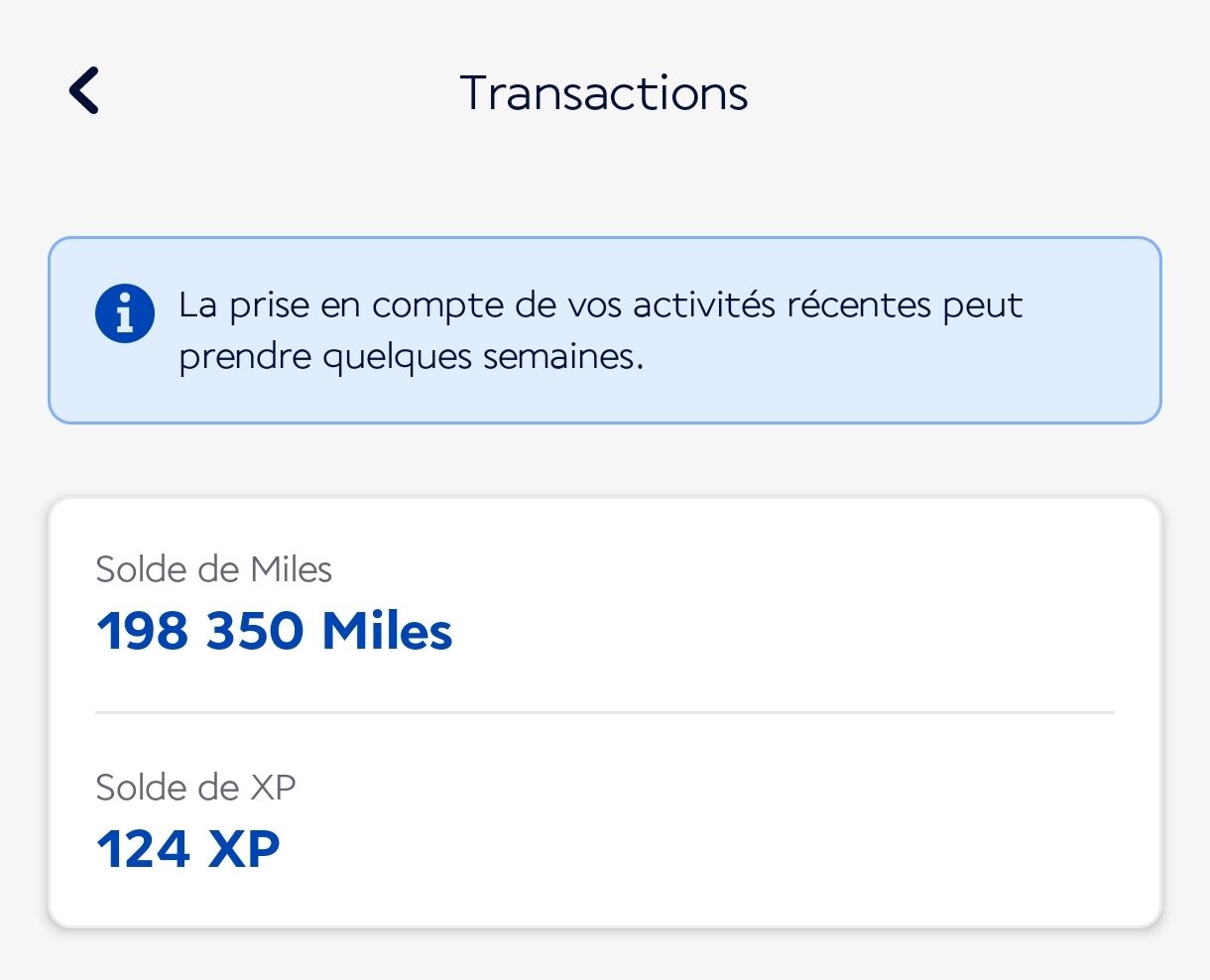1210x980 pixels.
Task: Tap the Solde de XP label
Action: pos(194,788)
